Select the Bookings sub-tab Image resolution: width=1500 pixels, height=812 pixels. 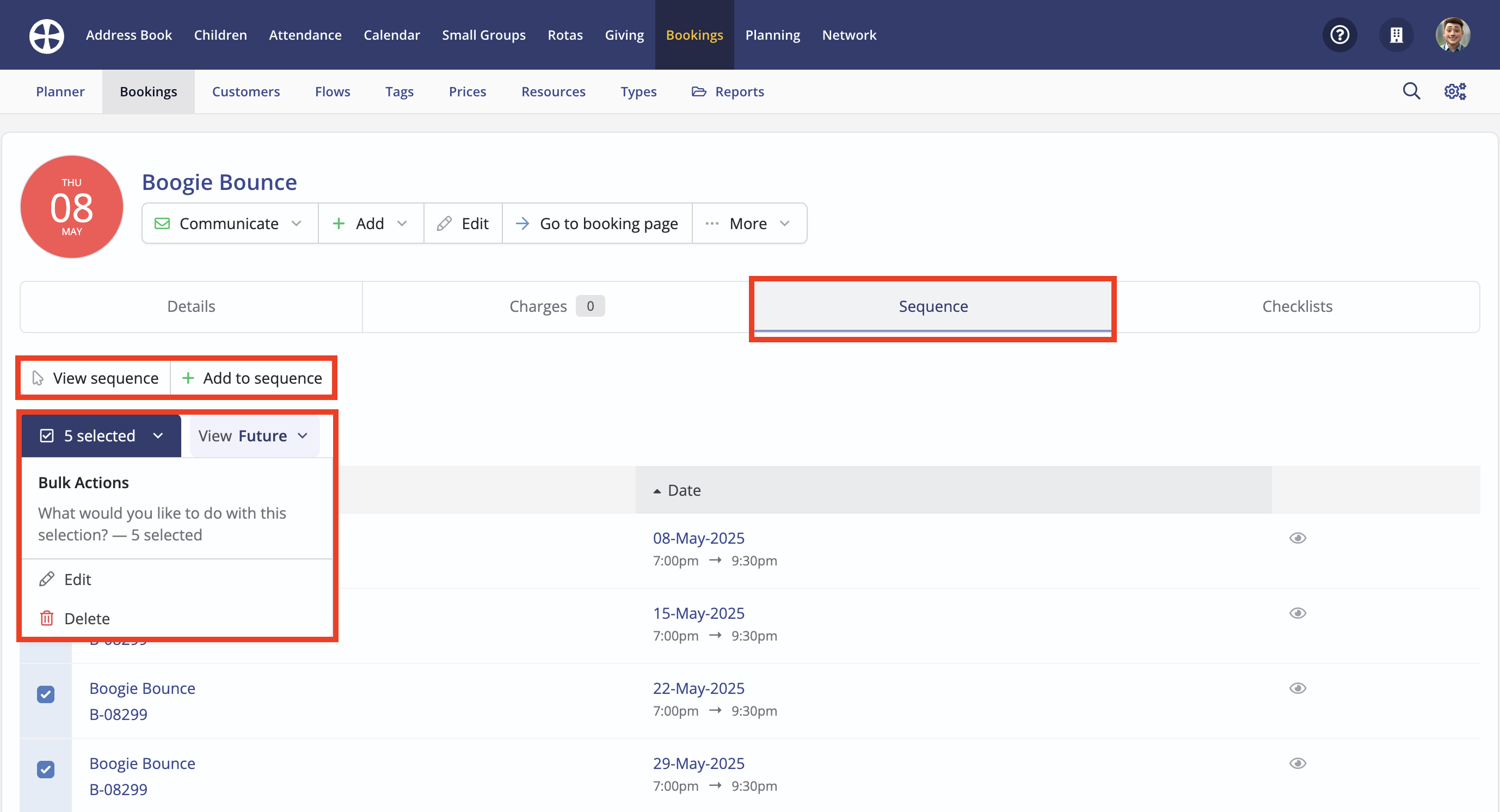coord(149,91)
